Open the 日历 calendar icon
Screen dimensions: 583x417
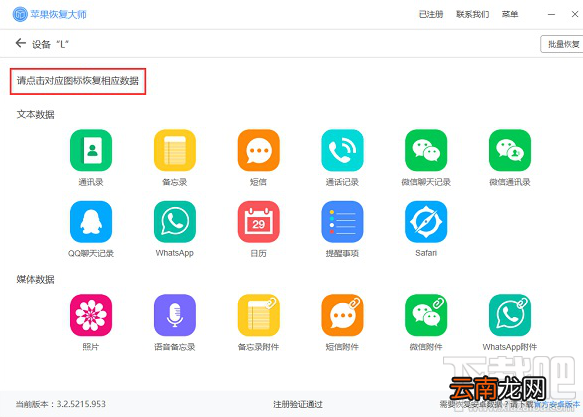point(259,222)
